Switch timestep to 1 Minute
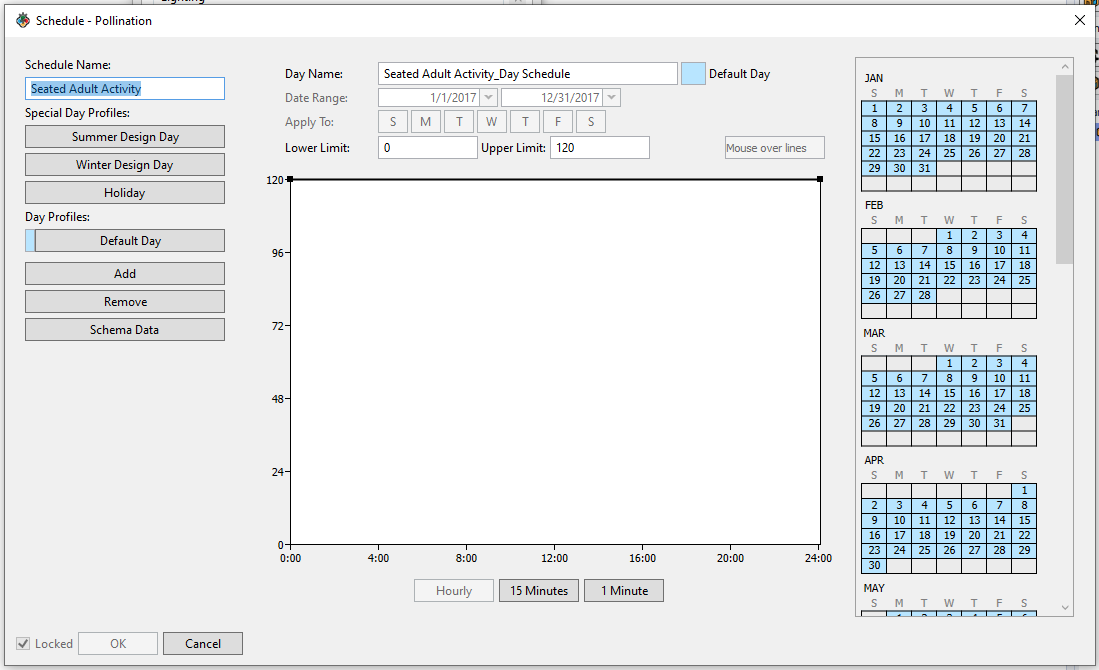The width and height of the screenshot is (1099, 670). click(624, 591)
